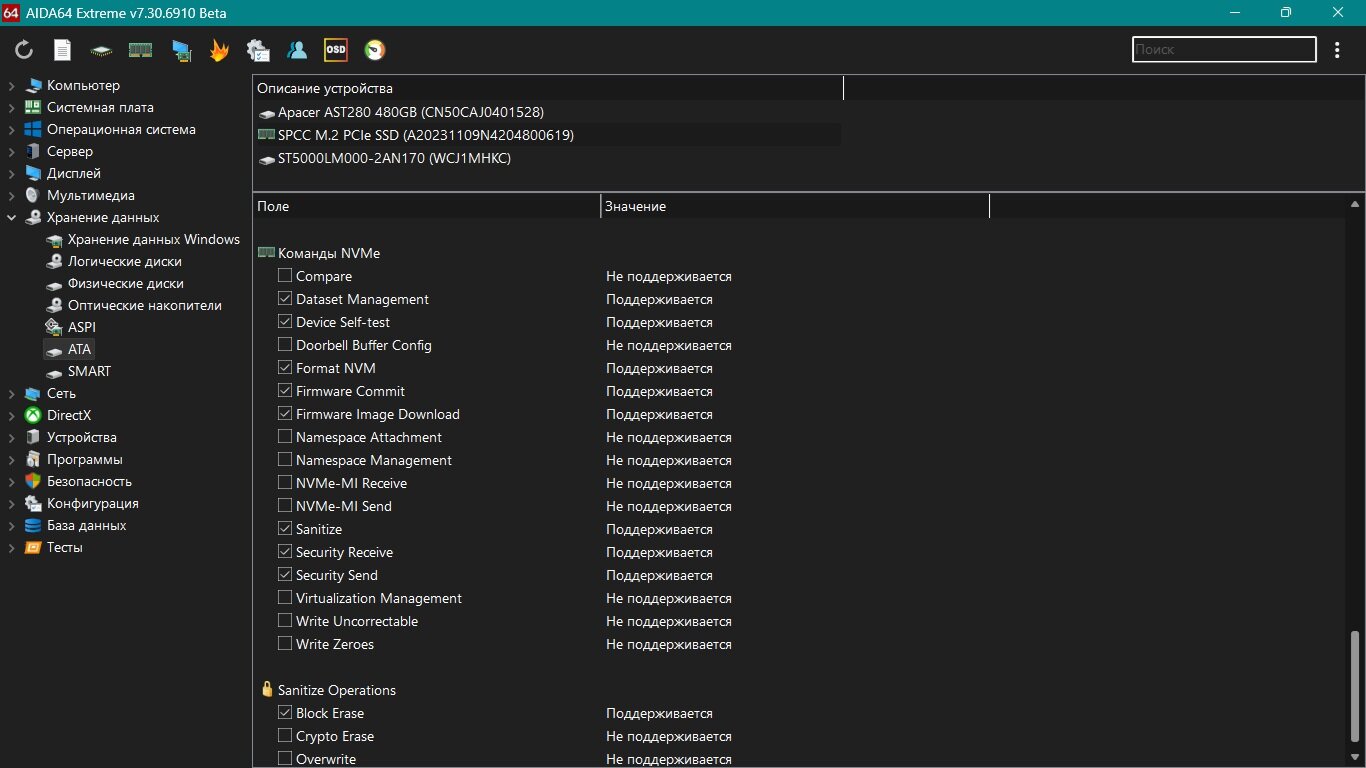Click the Crypto Erase checkbox

tap(285, 736)
